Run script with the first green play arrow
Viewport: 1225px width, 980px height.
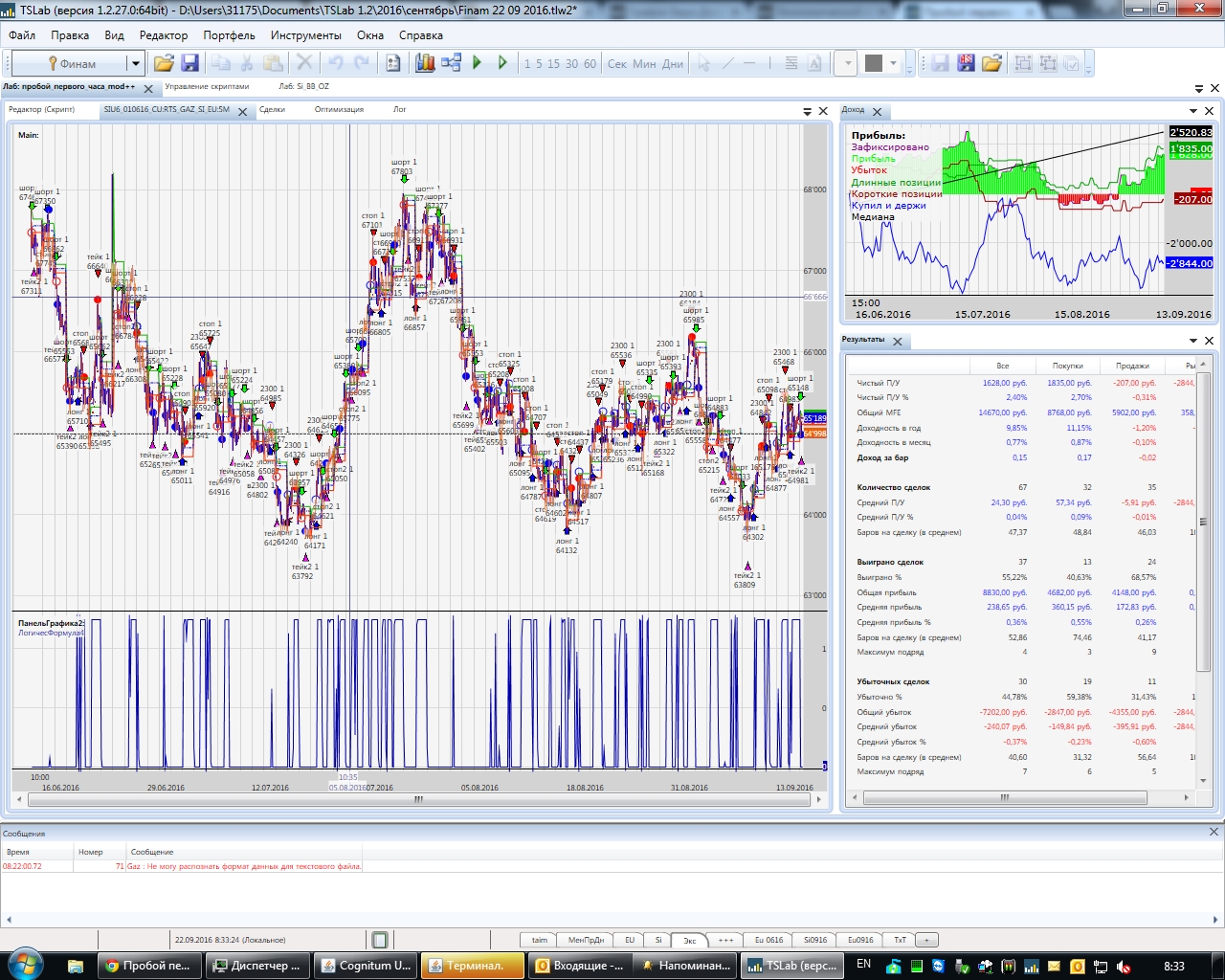pos(478,64)
